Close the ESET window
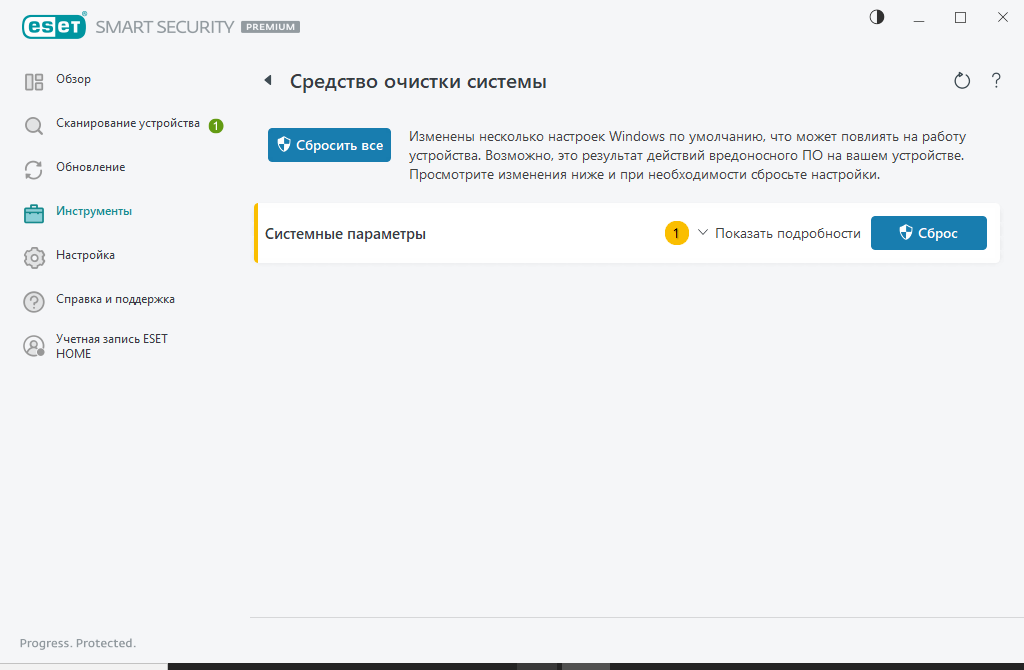 1002,18
